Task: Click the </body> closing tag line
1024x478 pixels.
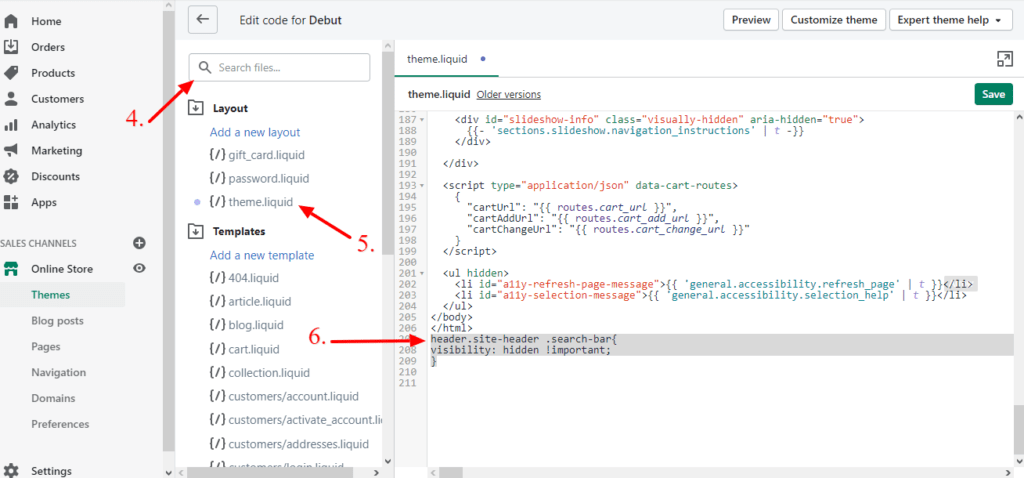Action: pyautogui.click(x=449, y=317)
